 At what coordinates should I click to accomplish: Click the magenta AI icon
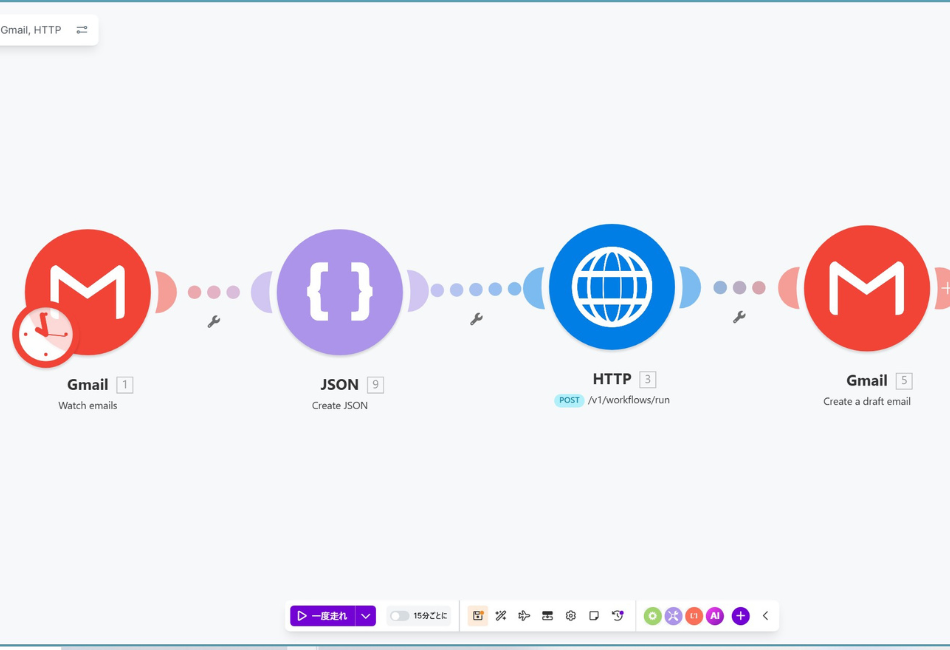pyautogui.click(x=715, y=616)
